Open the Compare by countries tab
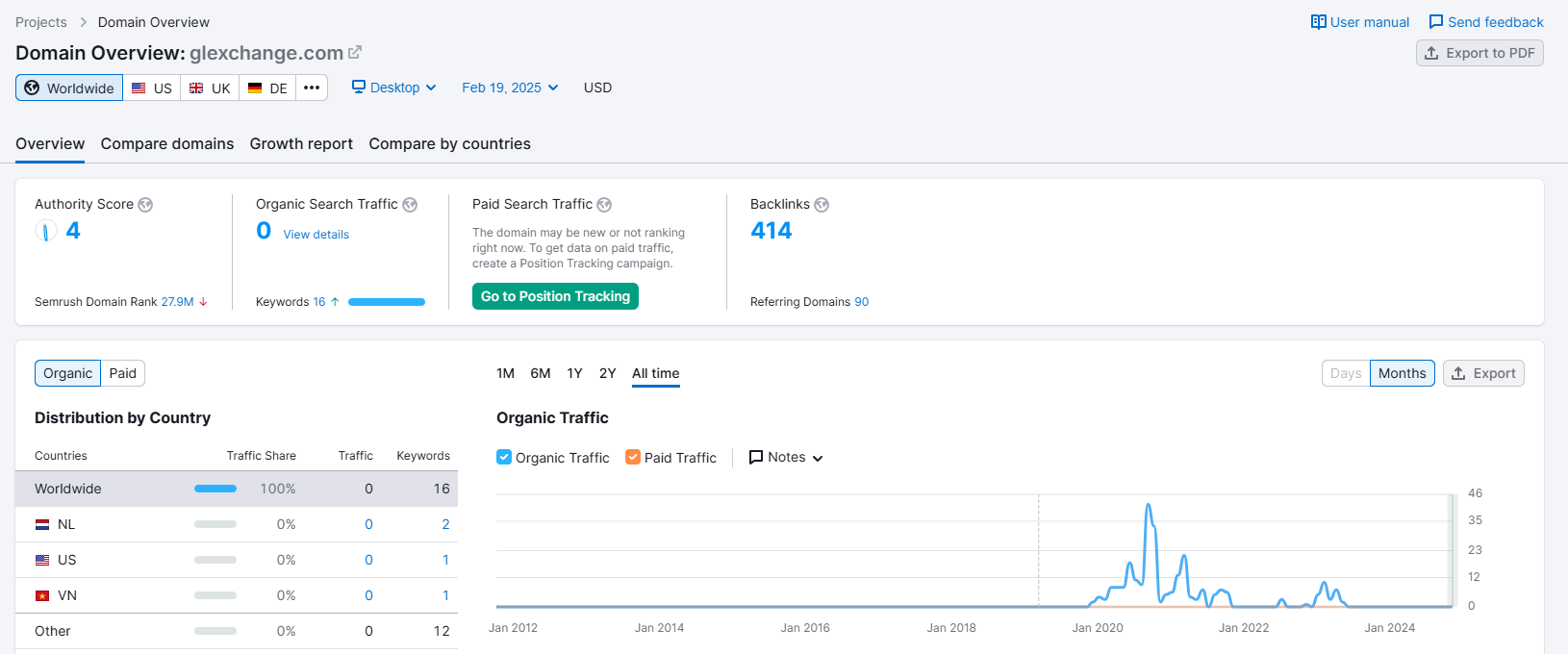 point(449,143)
